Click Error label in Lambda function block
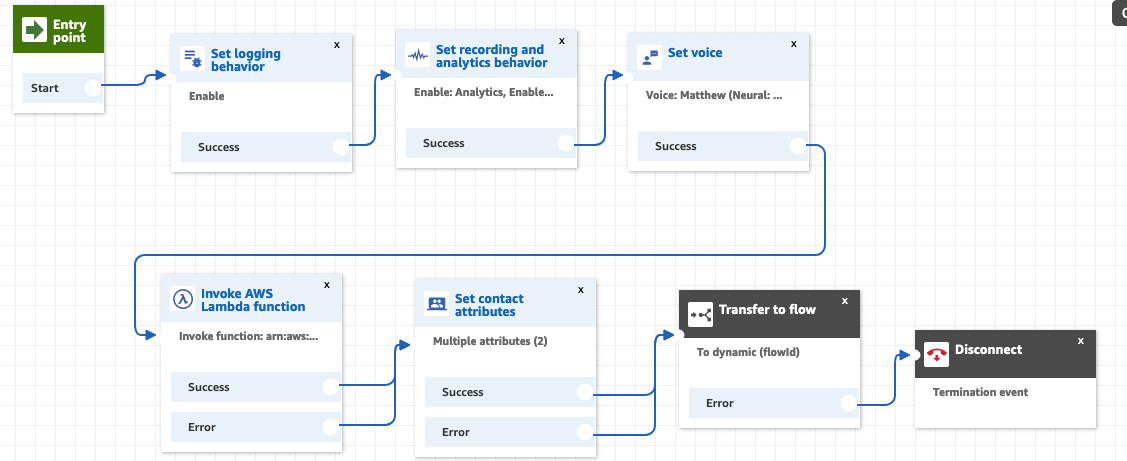 click(x=202, y=427)
